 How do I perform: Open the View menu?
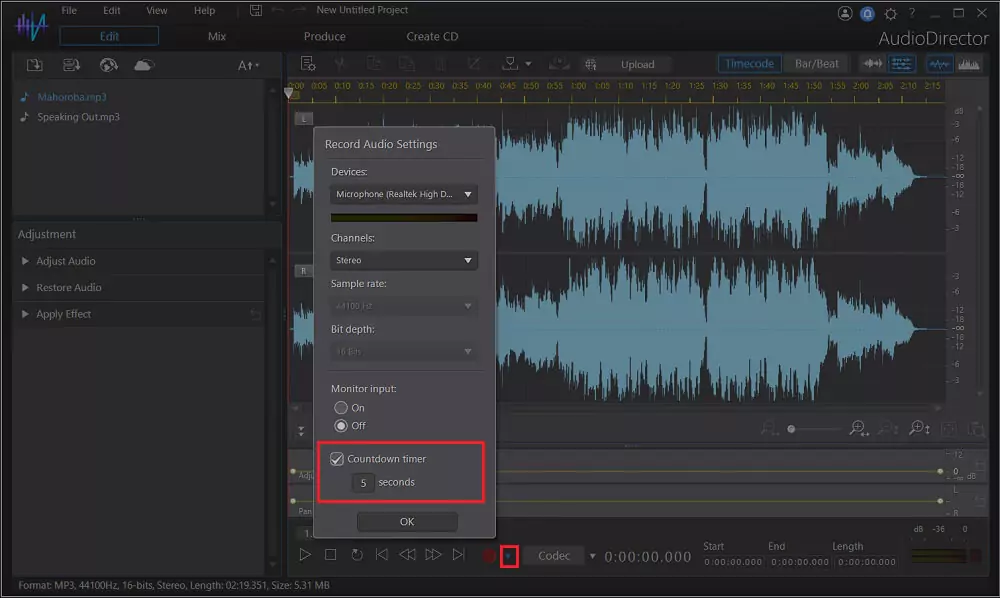tap(156, 10)
